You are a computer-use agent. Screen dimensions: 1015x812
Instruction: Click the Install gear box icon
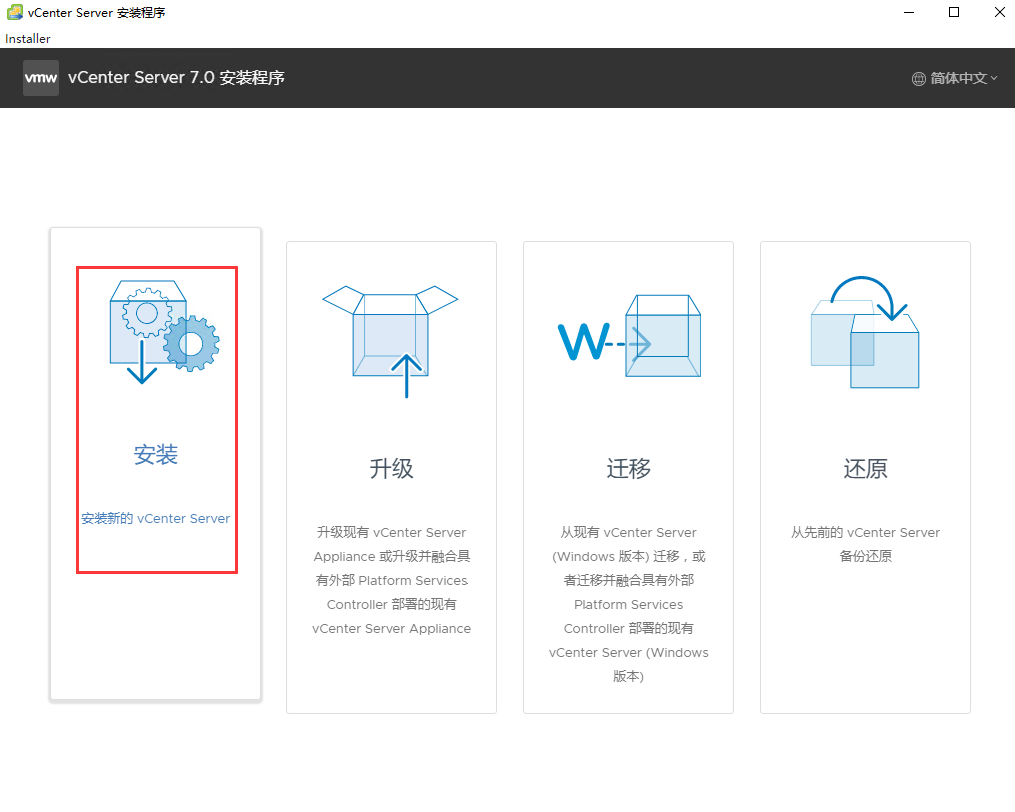(164, 332)
